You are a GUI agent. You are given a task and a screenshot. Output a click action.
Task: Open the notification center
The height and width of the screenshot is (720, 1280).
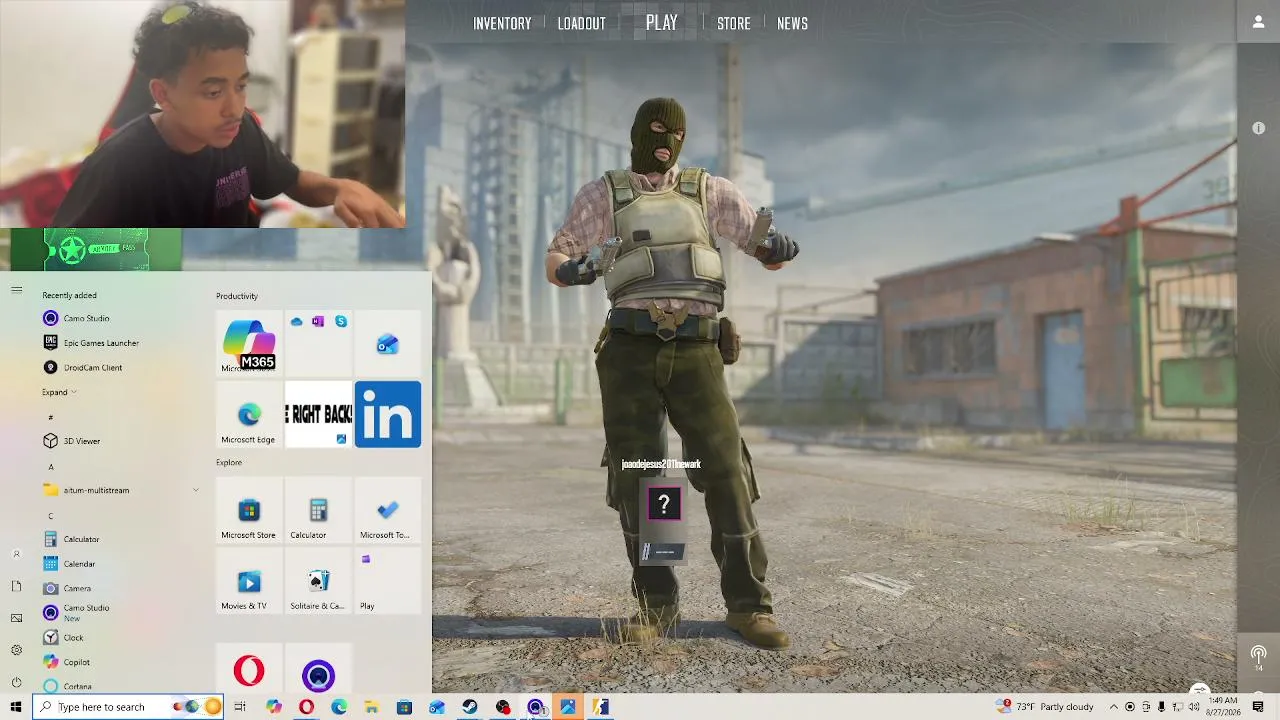point(1259,707)
